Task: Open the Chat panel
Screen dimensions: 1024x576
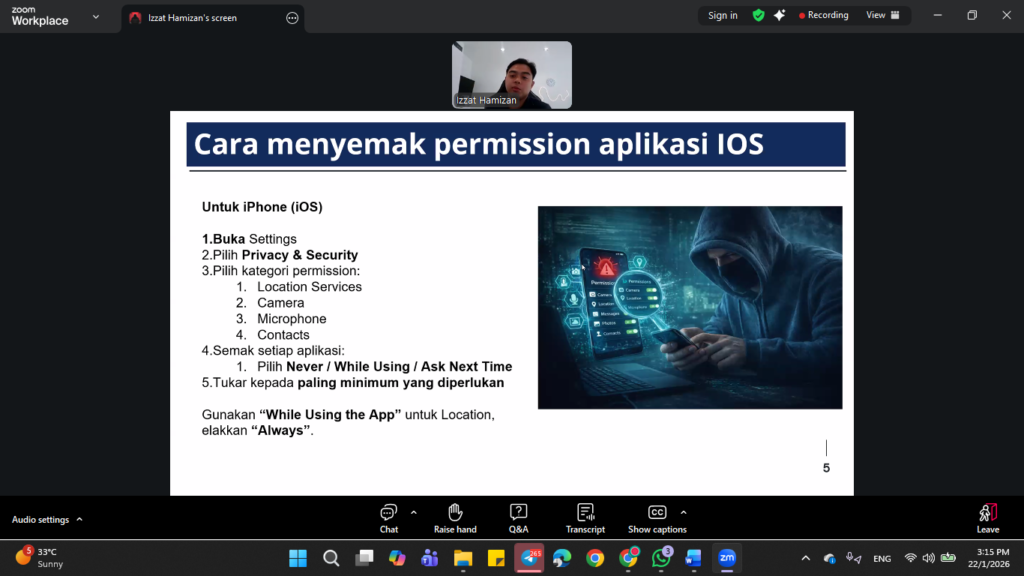Action: click(389, 517)
